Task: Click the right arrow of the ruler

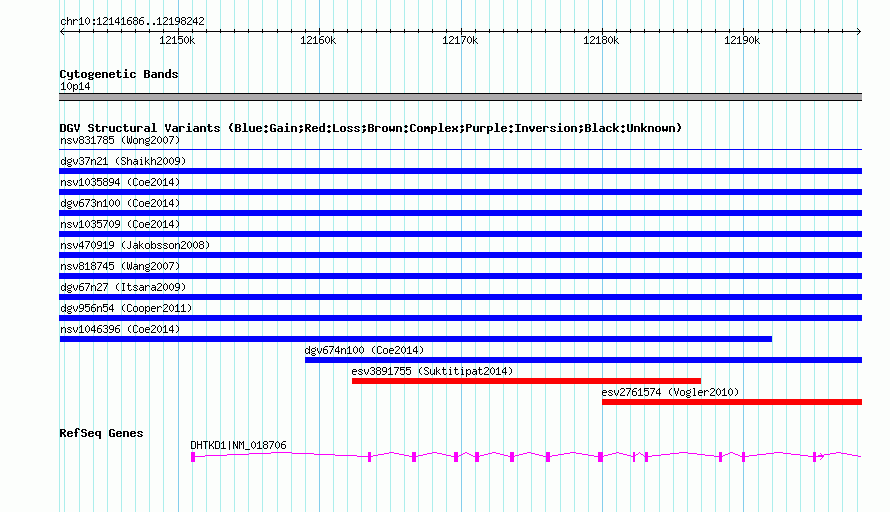Action: (x=859, y=32)
